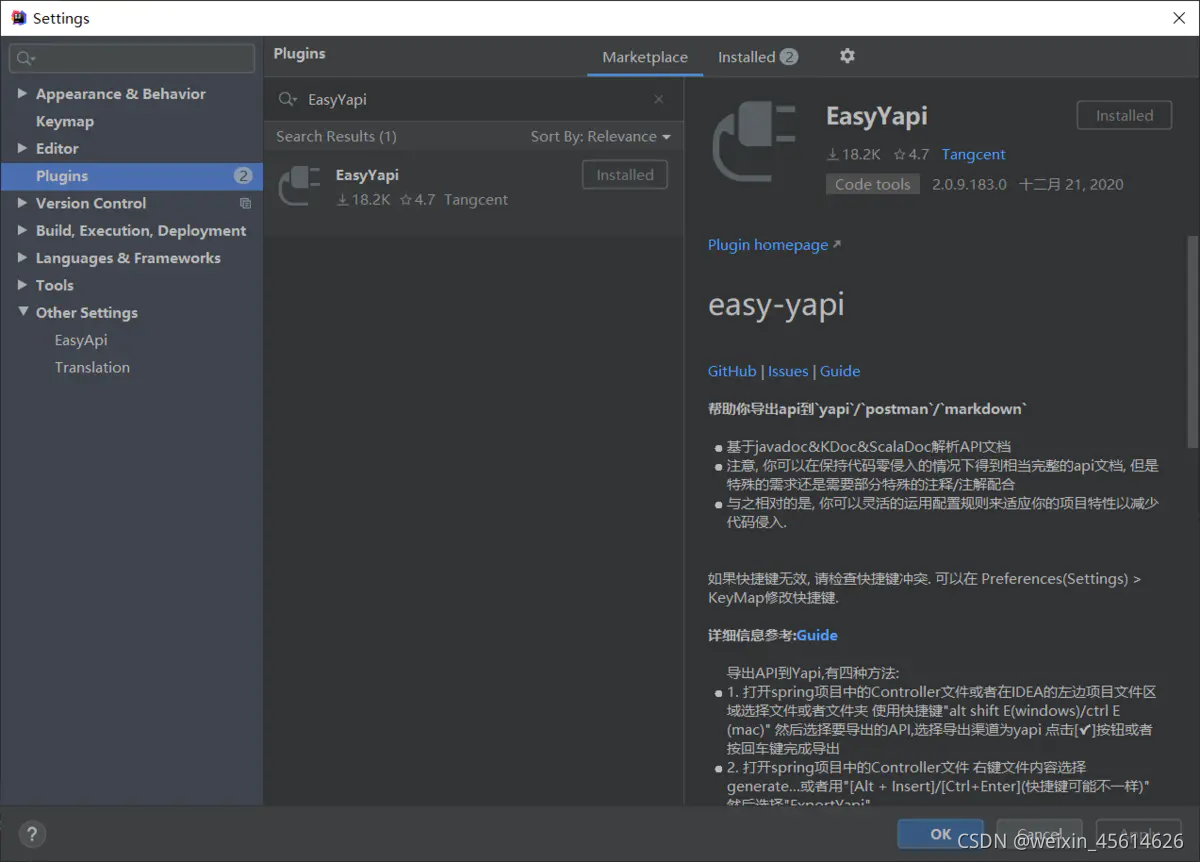
Task: Switch to the Marketplace tab
Action: tap(645, 57)
